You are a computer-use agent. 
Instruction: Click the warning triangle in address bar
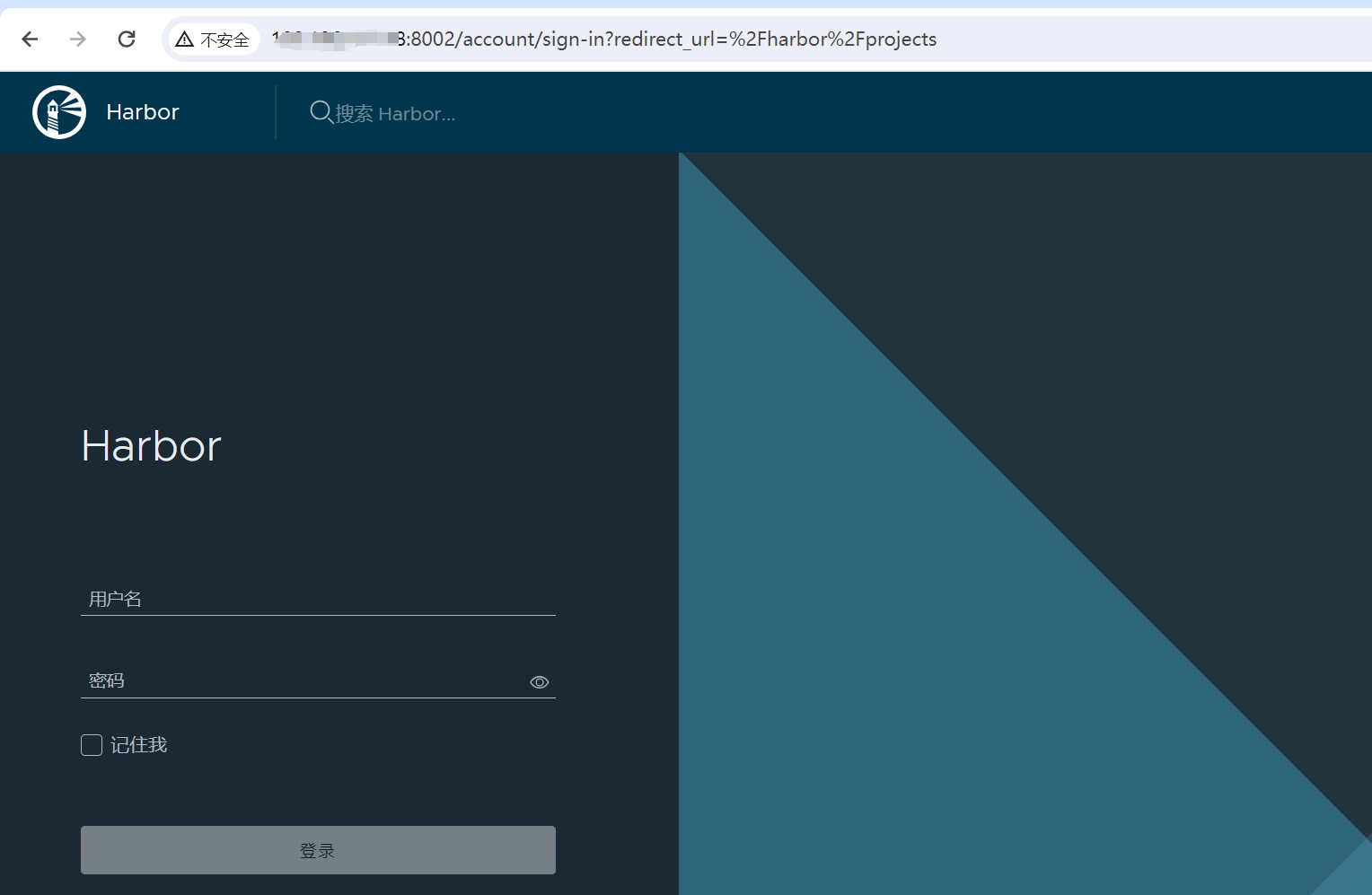[185, 39]
